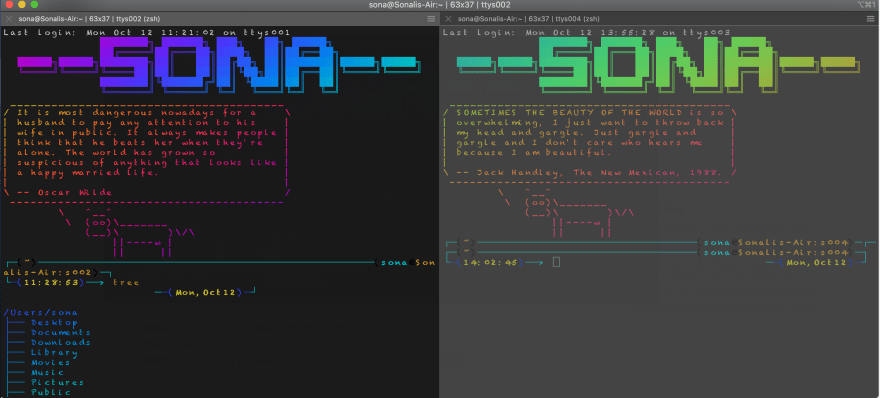Click the line 'think that he beats her when they're'
Viewport: 880px width, 398px height.
pyautogui.click(x=140, y=143)
